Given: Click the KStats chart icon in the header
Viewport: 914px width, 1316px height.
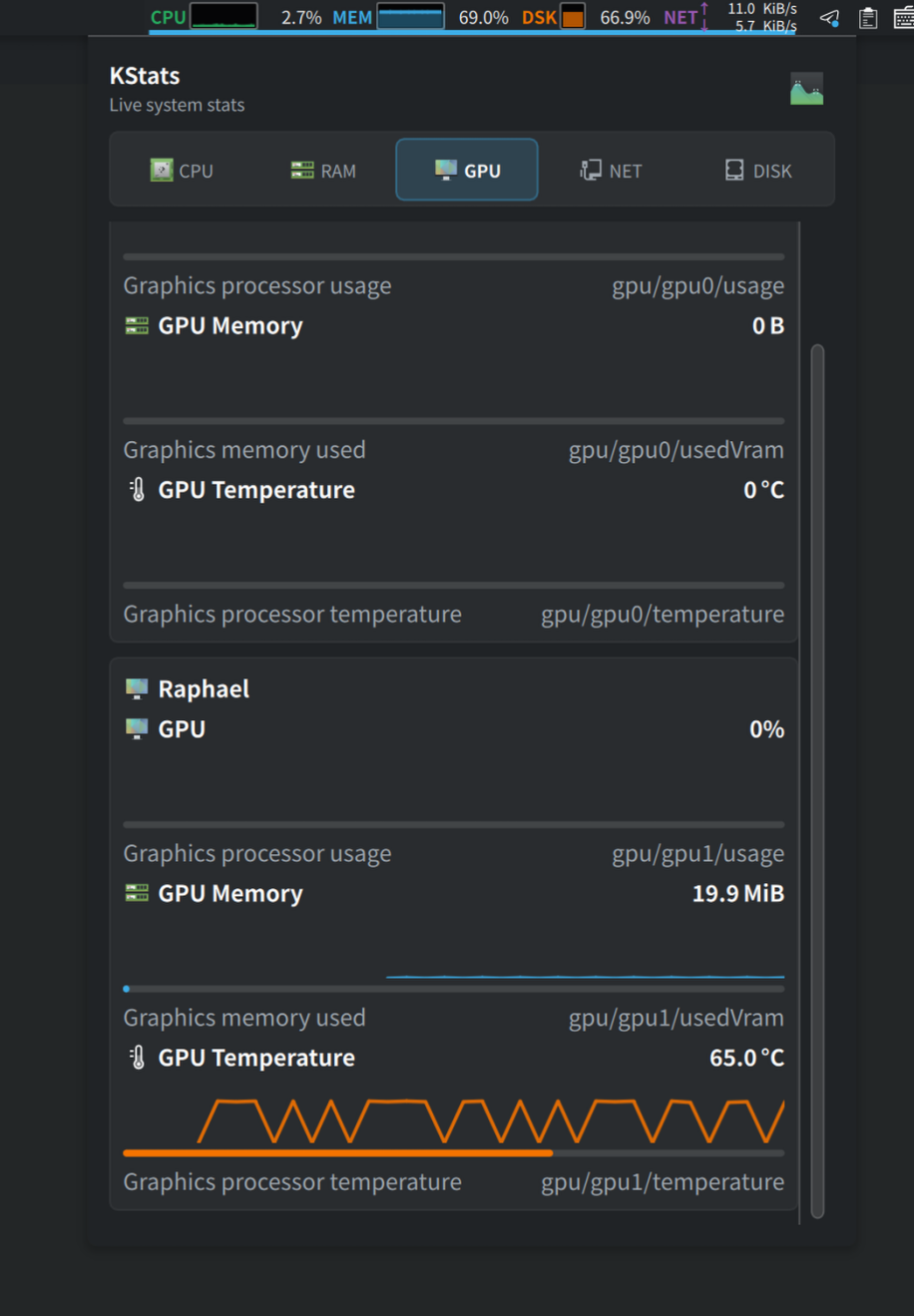Looking at the screenshot, I should (806, 90).
